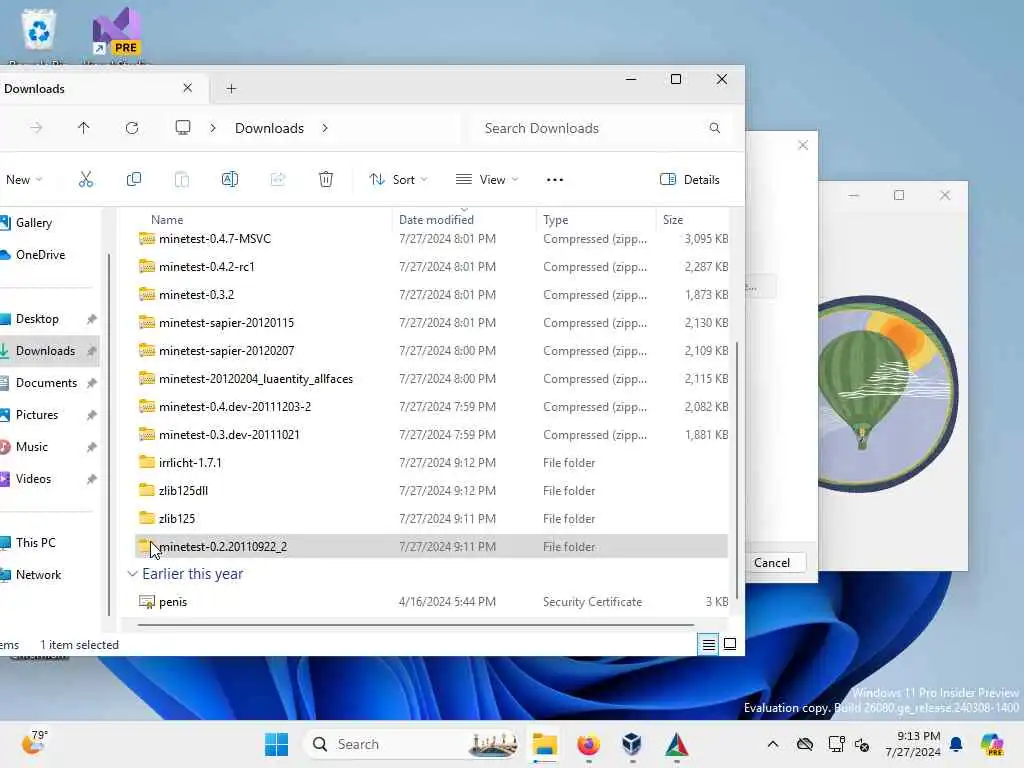This screenshot has height=768, width=1024.
Task: Open the weather widget on the taskbar
Action: [x=34, y=743]
